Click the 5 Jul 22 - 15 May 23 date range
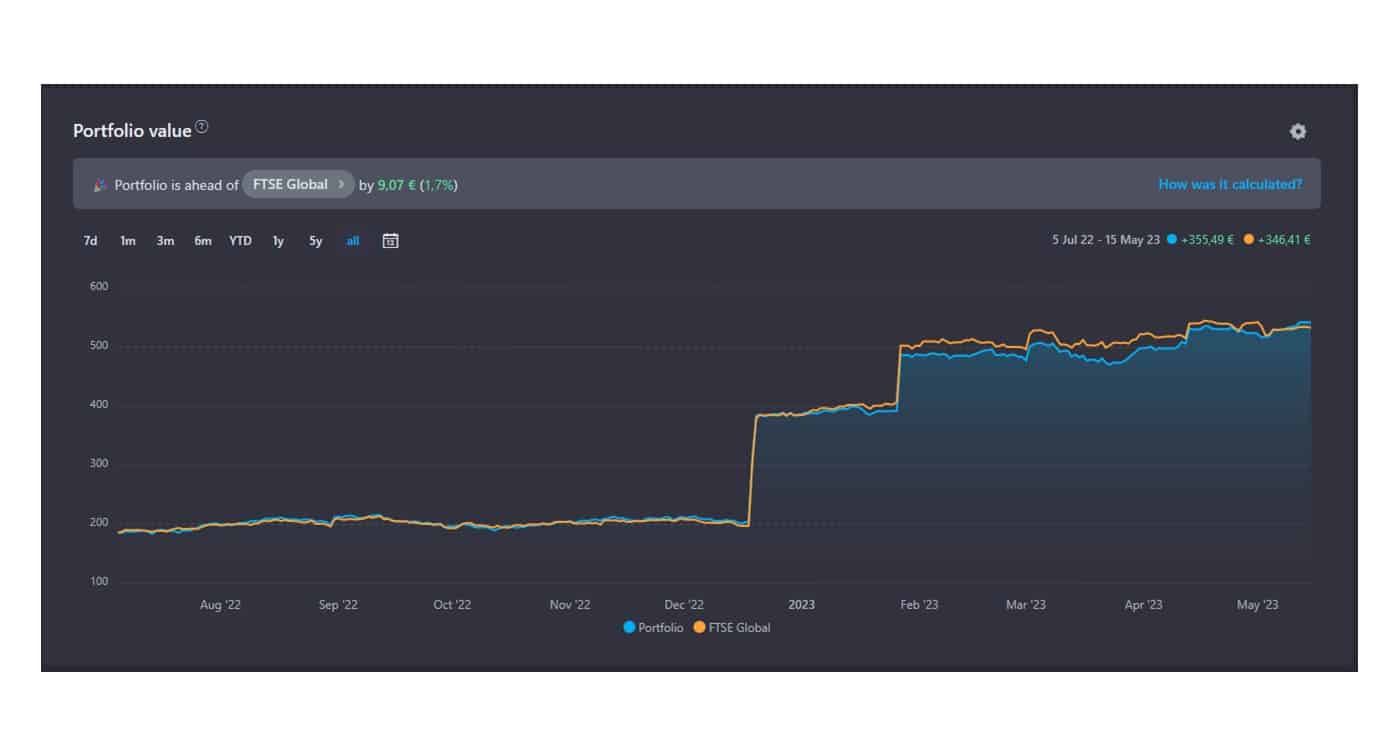The width and height of the screenshot is (1399, 756). click(1105, 240)
